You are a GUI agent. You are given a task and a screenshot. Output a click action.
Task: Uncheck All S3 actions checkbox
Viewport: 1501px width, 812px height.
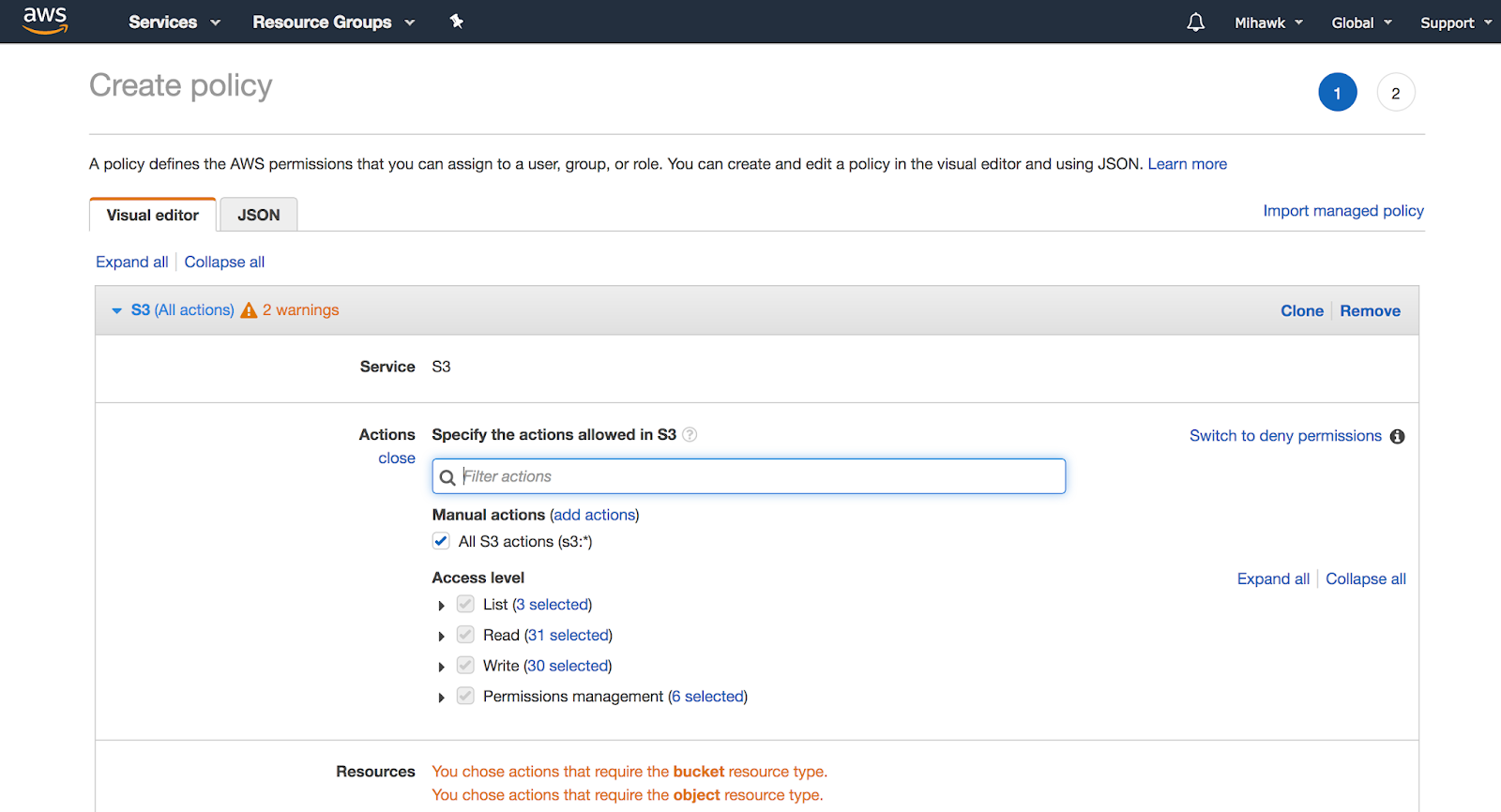click(x=441, y=541)
